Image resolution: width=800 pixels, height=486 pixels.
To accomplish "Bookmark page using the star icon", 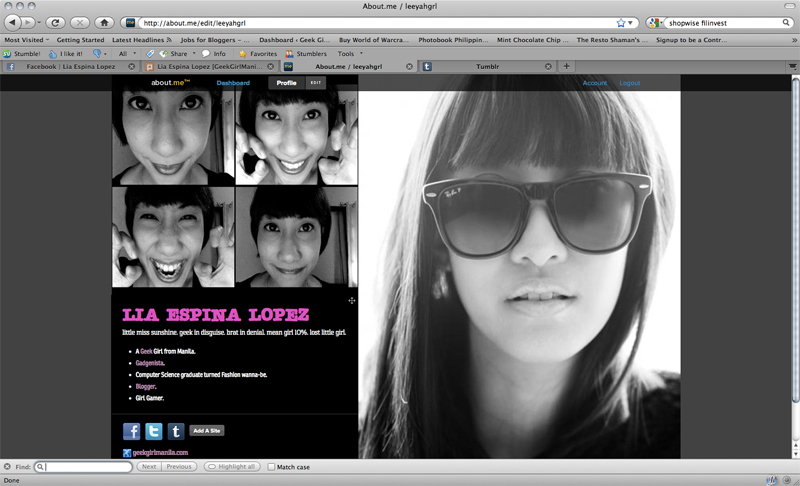I will pyautogui.click(x=621, y=22).
